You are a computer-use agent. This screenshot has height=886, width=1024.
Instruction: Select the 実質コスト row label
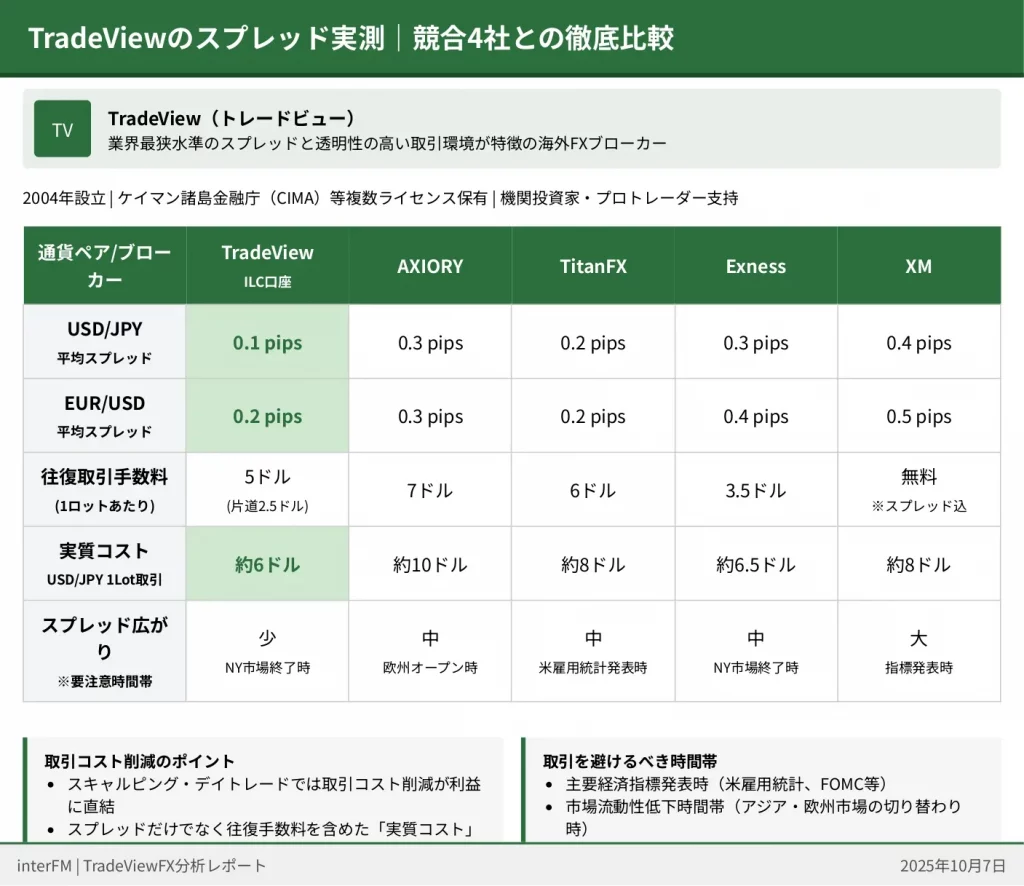point(105,564)
